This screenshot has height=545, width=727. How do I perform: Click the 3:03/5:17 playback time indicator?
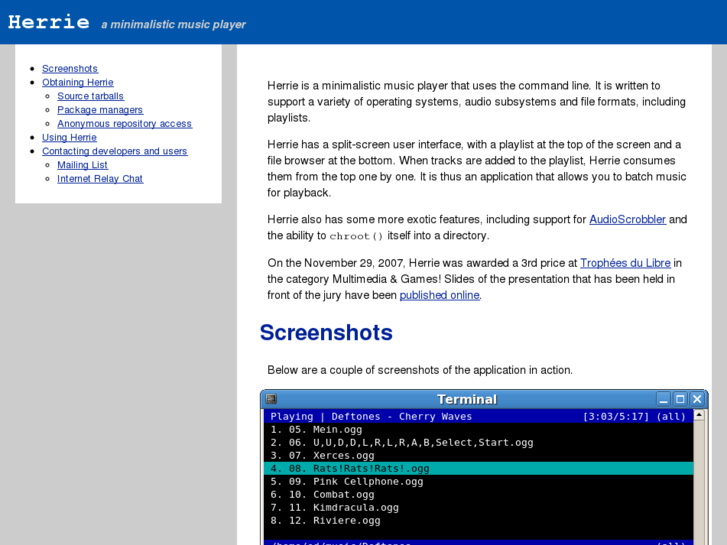coord(616,417)
